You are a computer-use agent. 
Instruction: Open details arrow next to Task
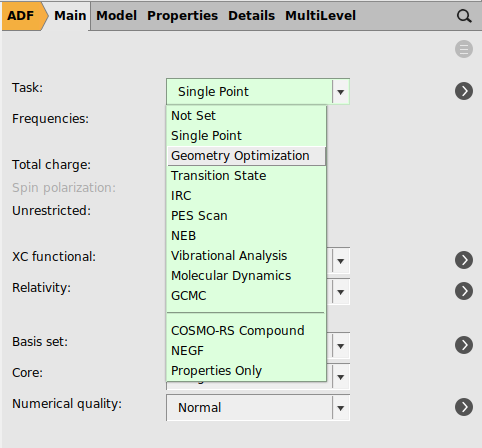[x=464, y=91]
